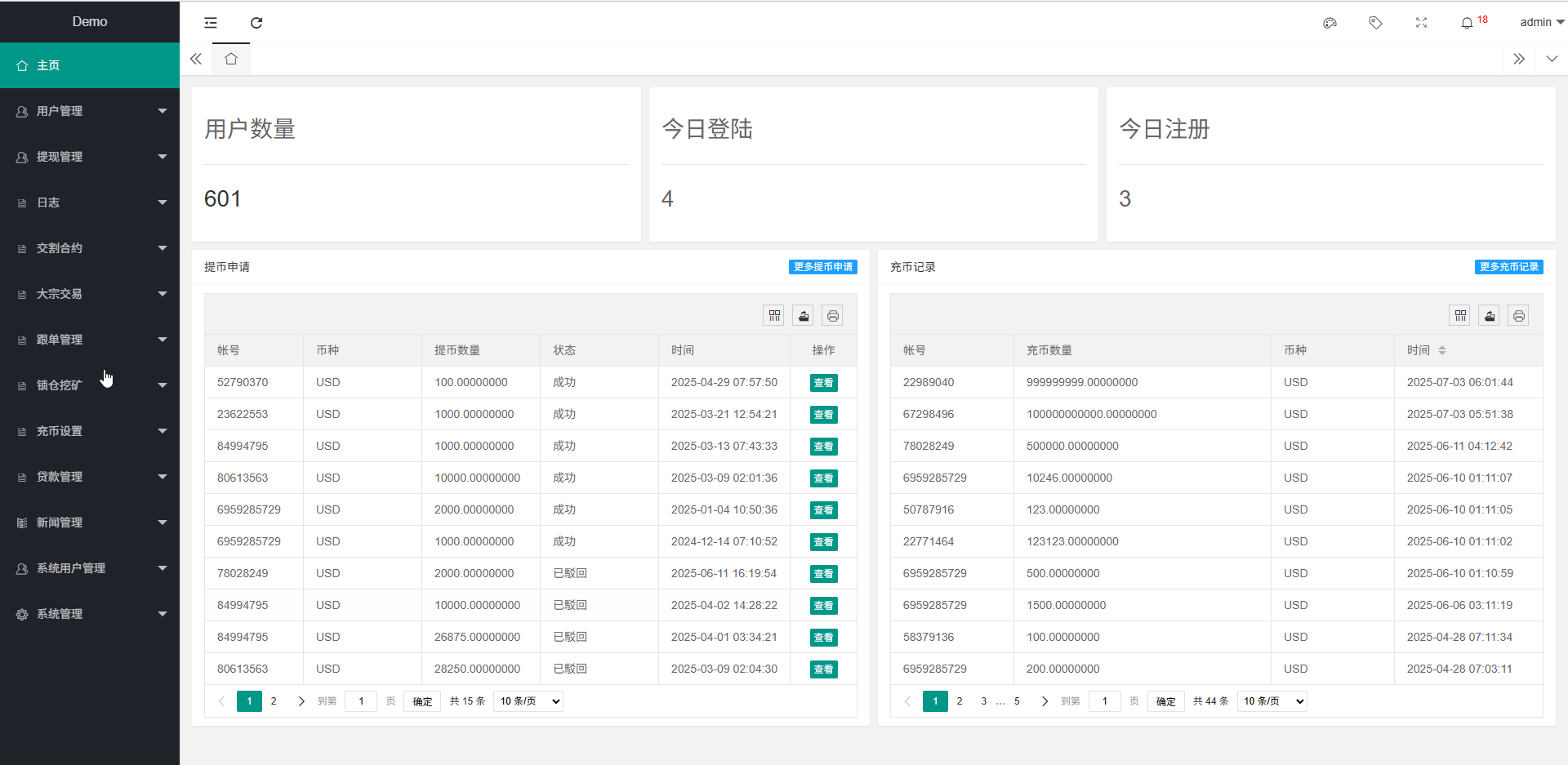
Task: Click the tag icon in the header
Action: (x=1375, y=23)
